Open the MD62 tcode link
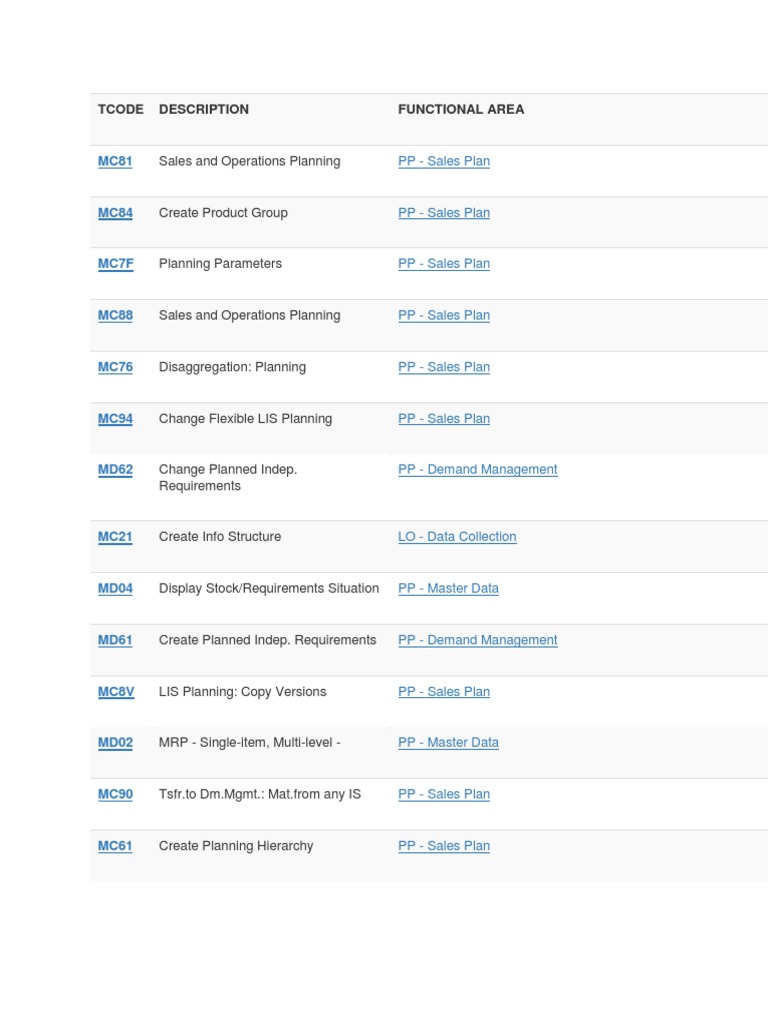The height and width of the screenshot is (1024, 768). (x=115, y=470)
